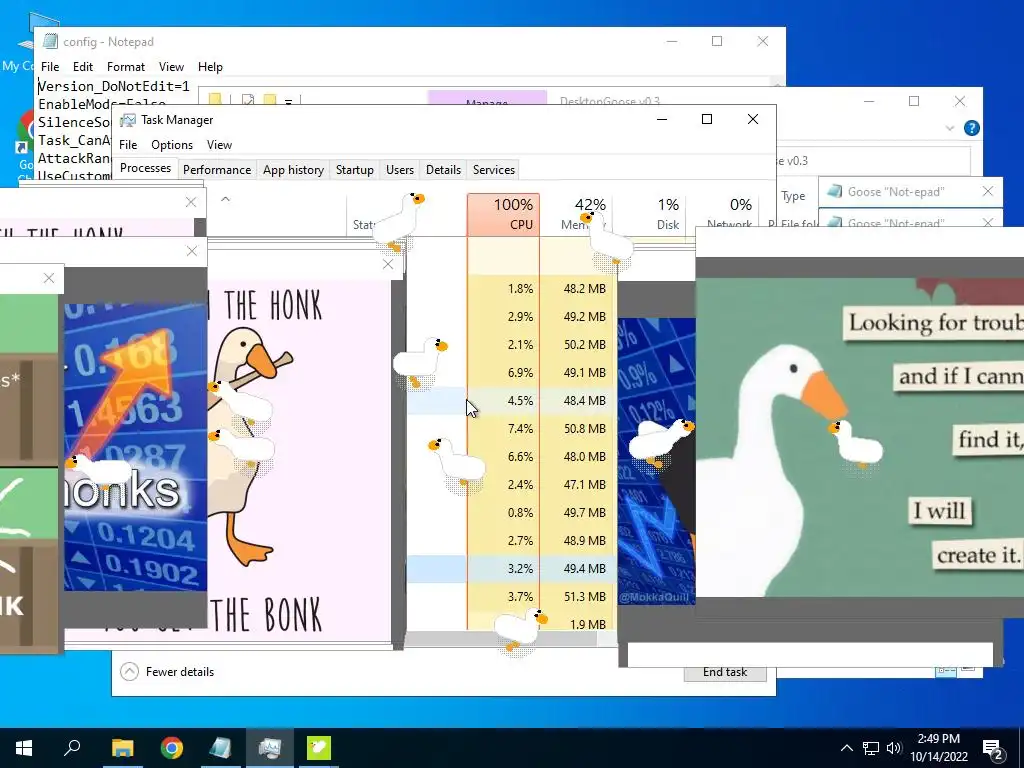The height and width of the screenshot is (768, 1024).
Task: Open the network status tray icon
Action: [871, 748]
